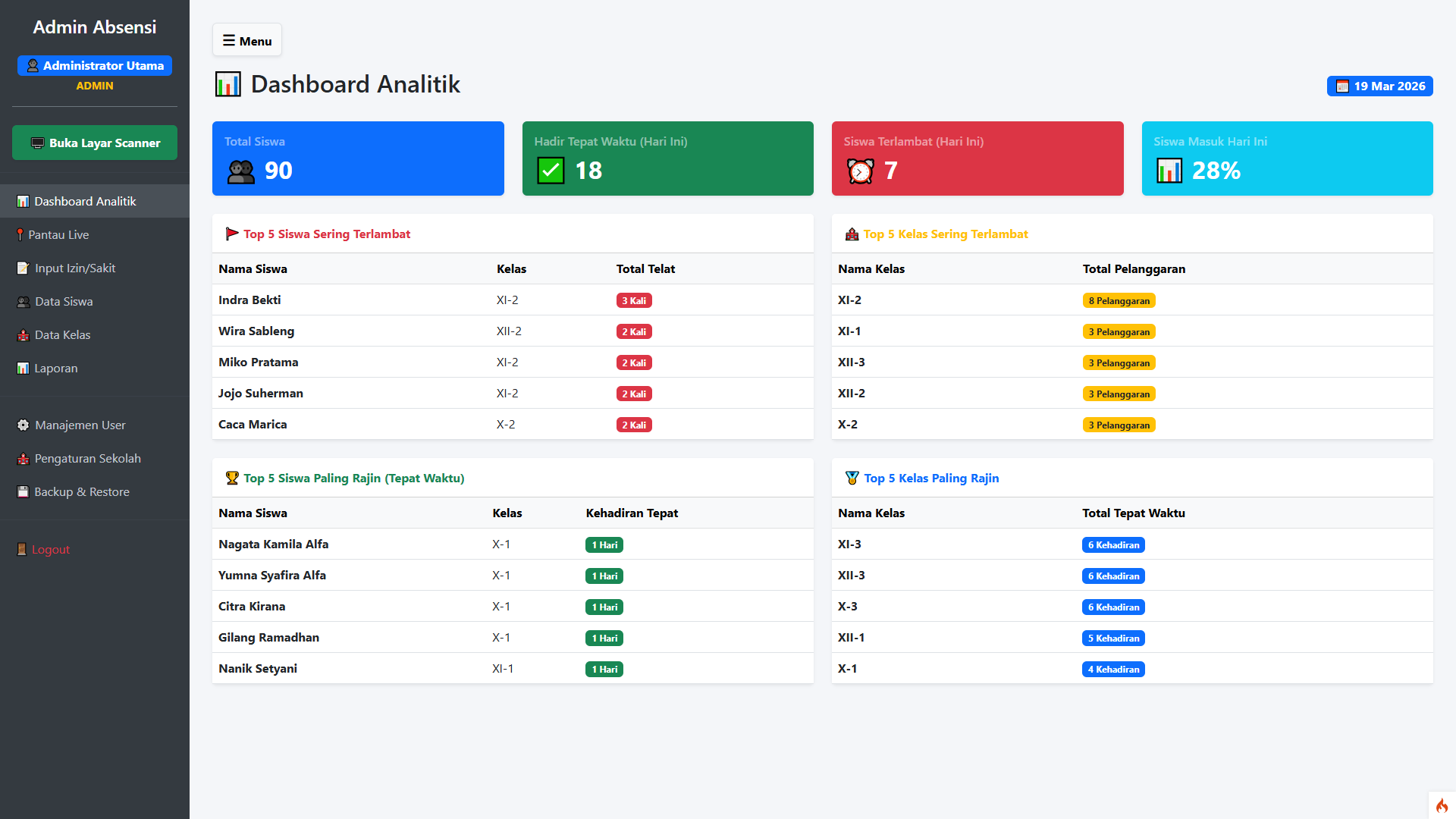Click the Manajemen User gear icon
Screen dimensions: 1456x819
click(x=24, y=425)
